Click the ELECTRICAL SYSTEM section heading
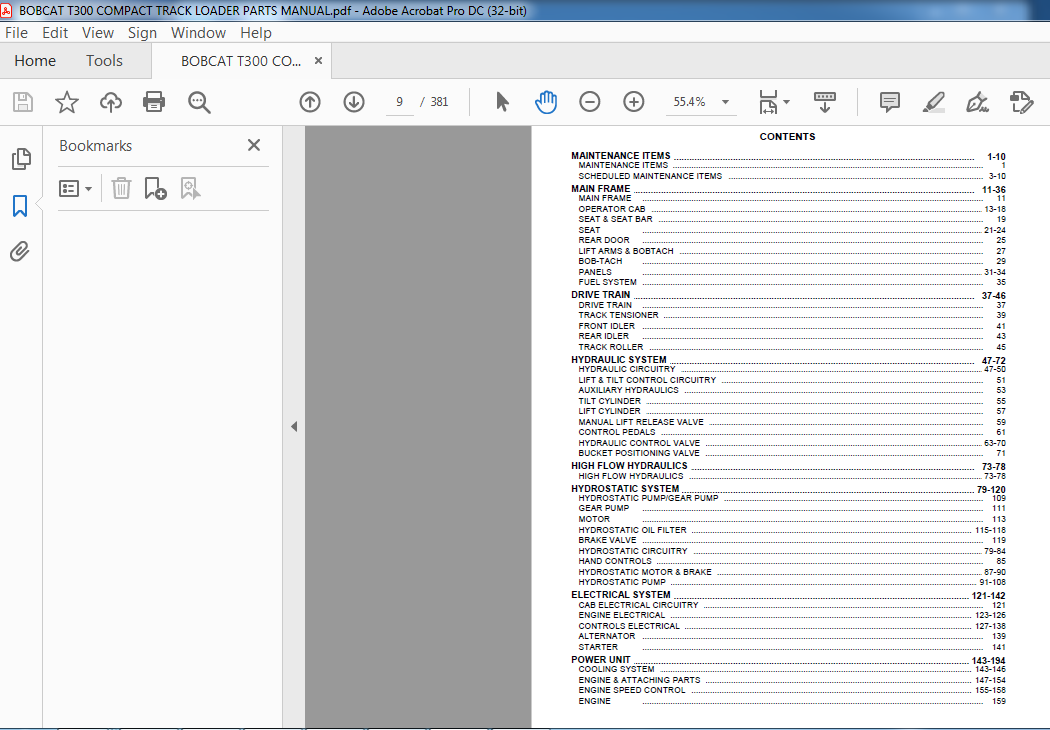 (621, 595)
